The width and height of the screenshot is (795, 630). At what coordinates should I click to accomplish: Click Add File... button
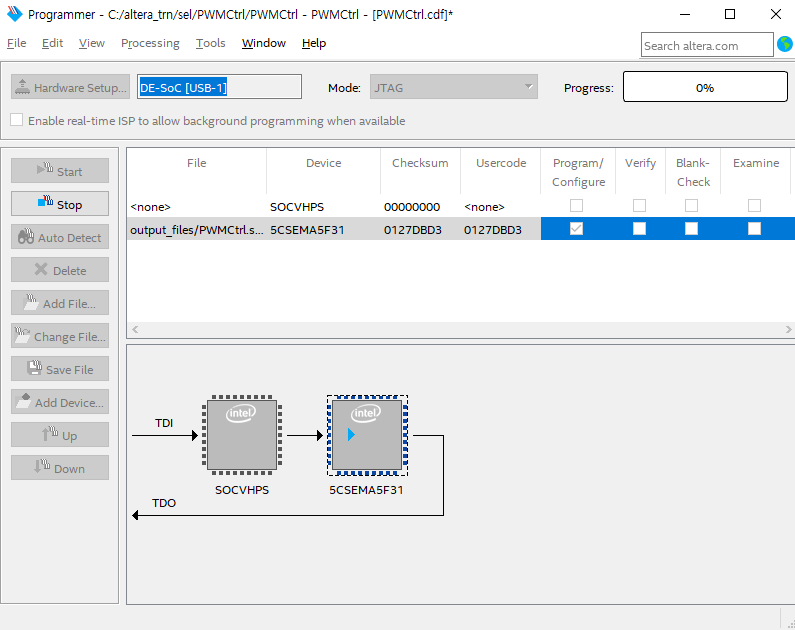coord(60,303)
